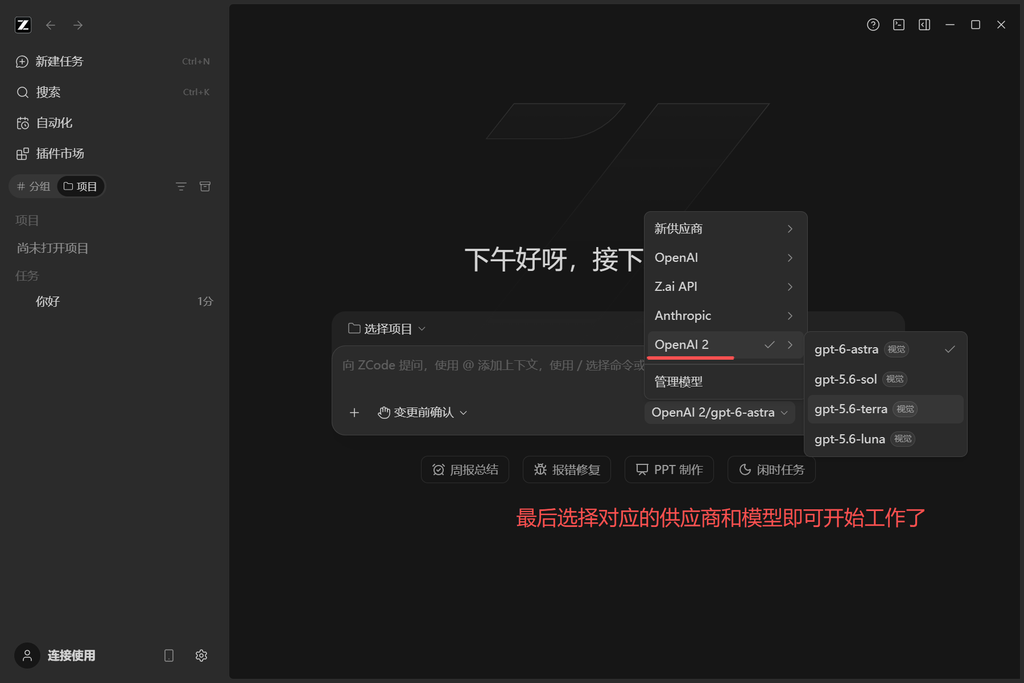
Task: Focus the ZCode prompt input field
Action: [x=493, y=366]
